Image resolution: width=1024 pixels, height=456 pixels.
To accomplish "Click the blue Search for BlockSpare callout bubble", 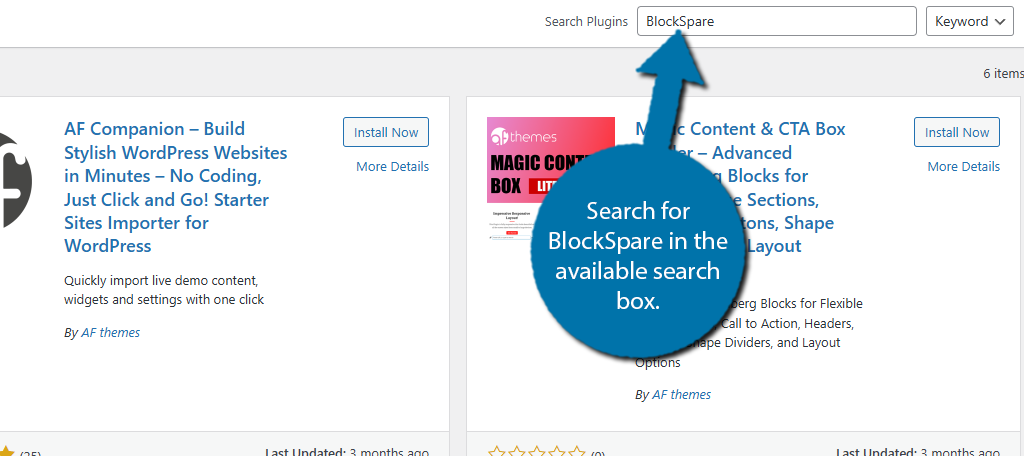I will 637,255.
